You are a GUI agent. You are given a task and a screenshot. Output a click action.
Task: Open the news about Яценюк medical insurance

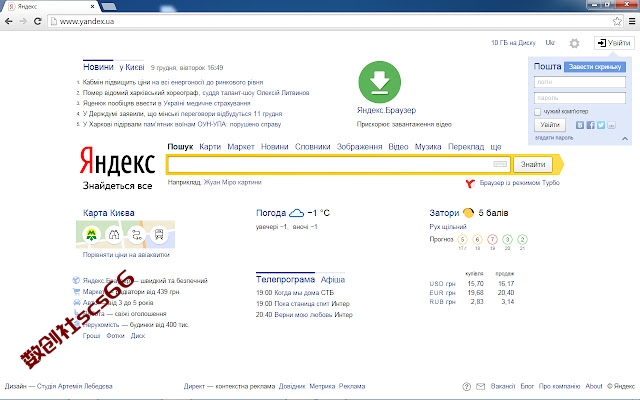167,103
